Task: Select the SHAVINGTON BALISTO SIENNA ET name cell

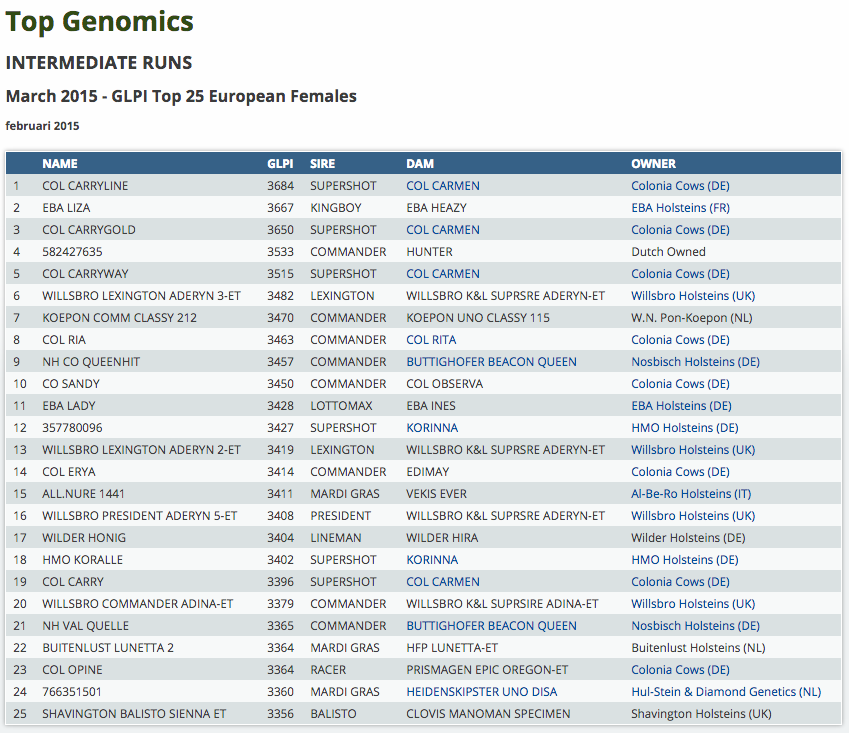Action: [x=134, y=714]
